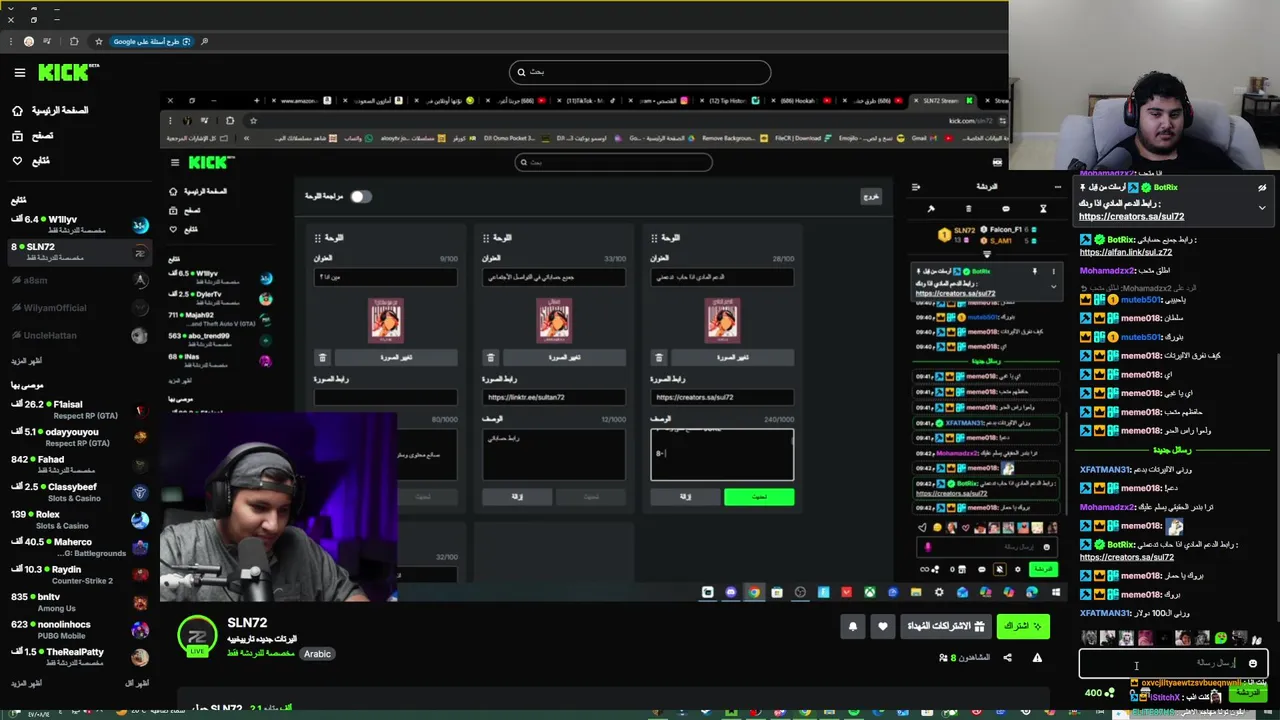Click Chrome icon in streamed taskbar
The width and height of the screenshot is (1280, 720).
coord(754,592)
